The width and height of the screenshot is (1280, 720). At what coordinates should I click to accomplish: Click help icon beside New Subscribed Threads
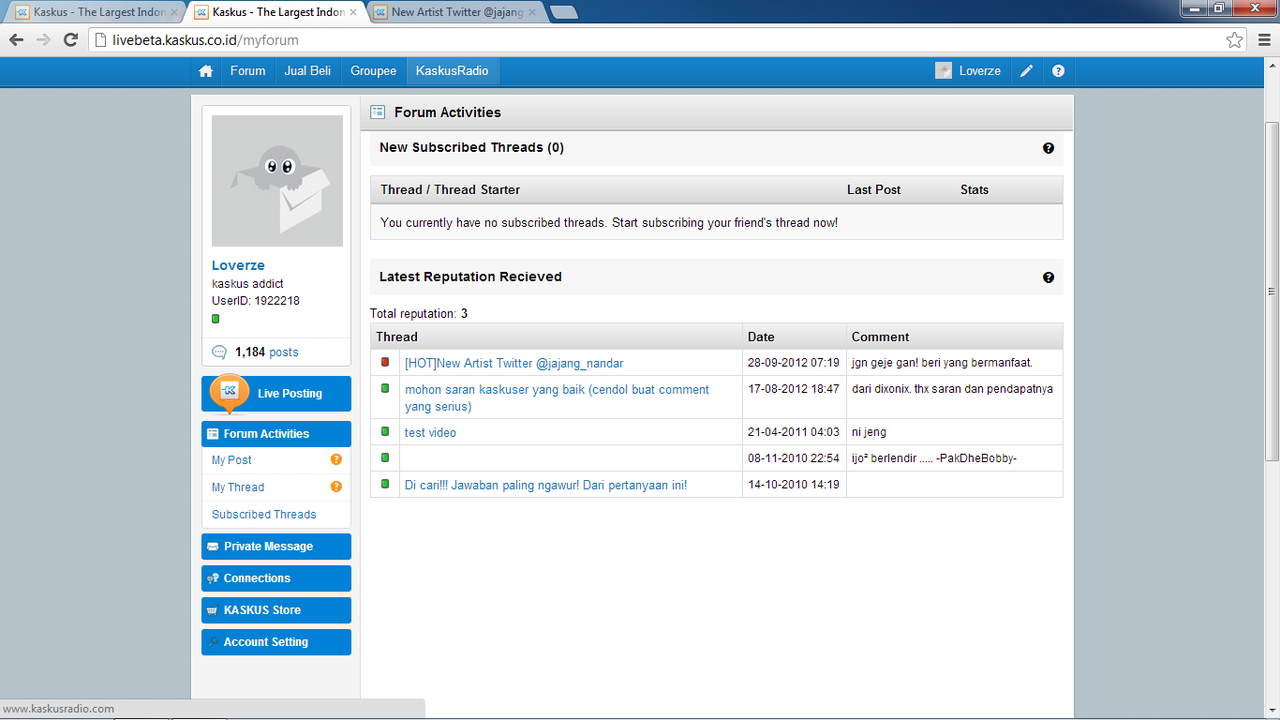click(1048, 148)
